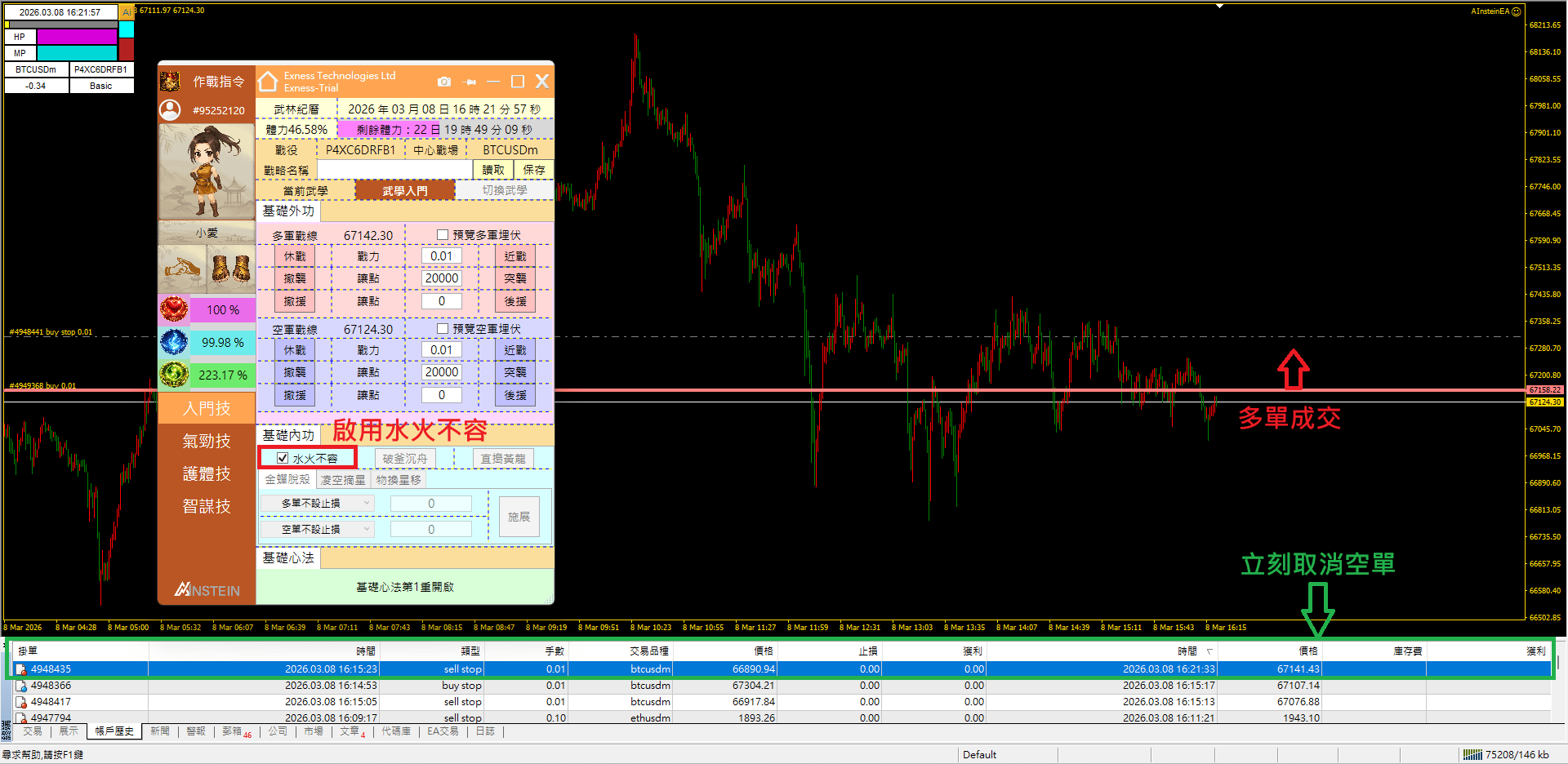1568x764 pixels.
Task: Click the cyan MP bar
Action: (x=77, y=53)
